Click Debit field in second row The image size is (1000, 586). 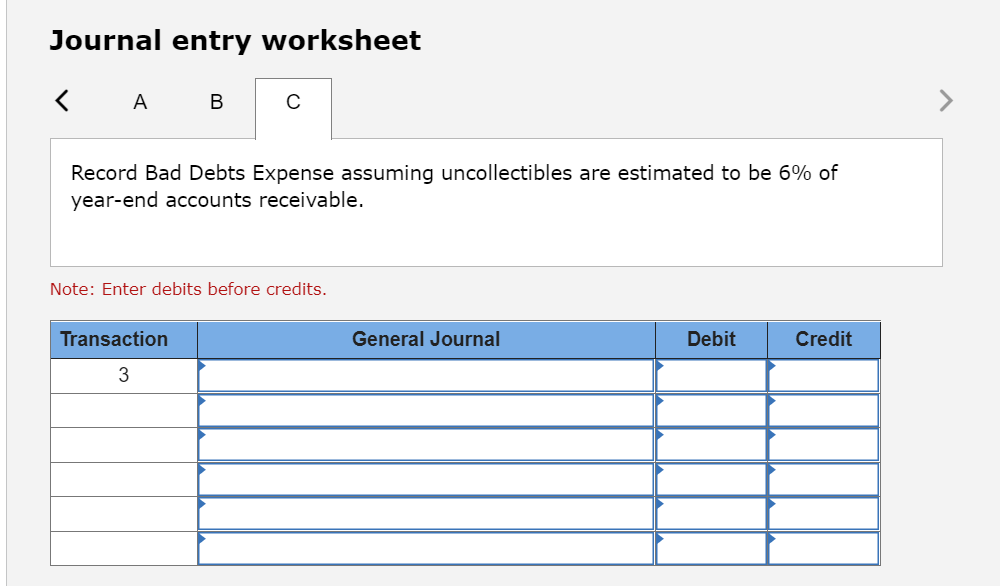pyautogui.click(x=711, y=411)
